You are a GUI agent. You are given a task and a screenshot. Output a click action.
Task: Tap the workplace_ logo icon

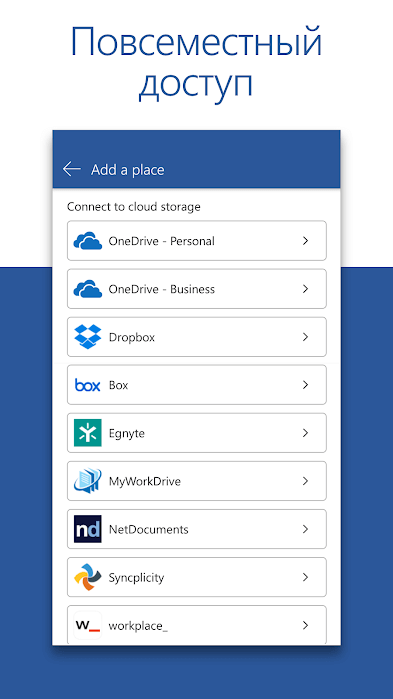click(87, 625)
